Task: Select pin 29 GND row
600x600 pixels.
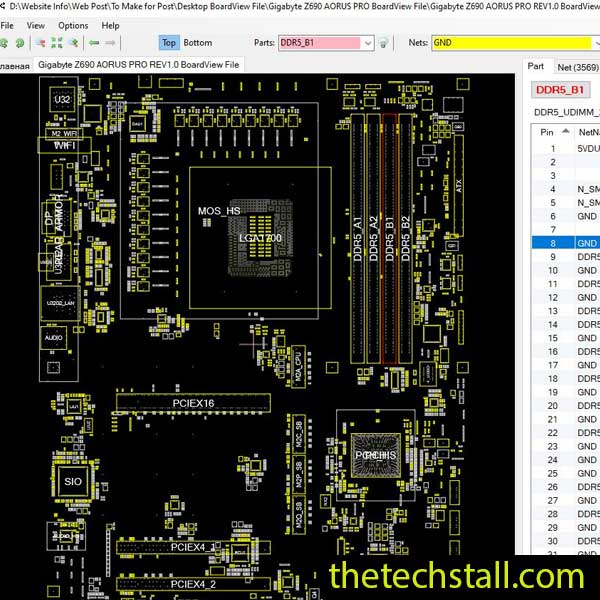Action: (566, 527)
